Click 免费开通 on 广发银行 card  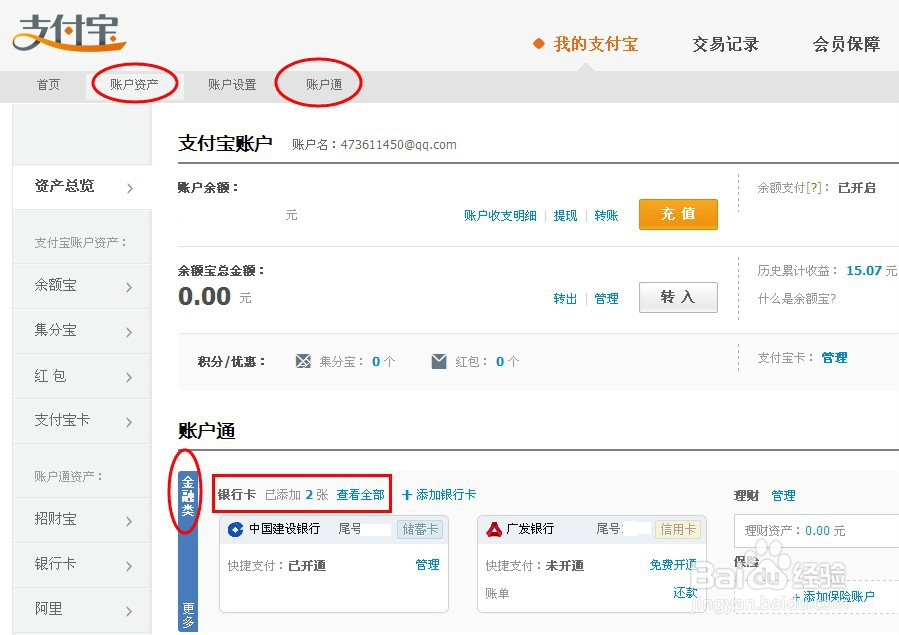tap(673, 565)
